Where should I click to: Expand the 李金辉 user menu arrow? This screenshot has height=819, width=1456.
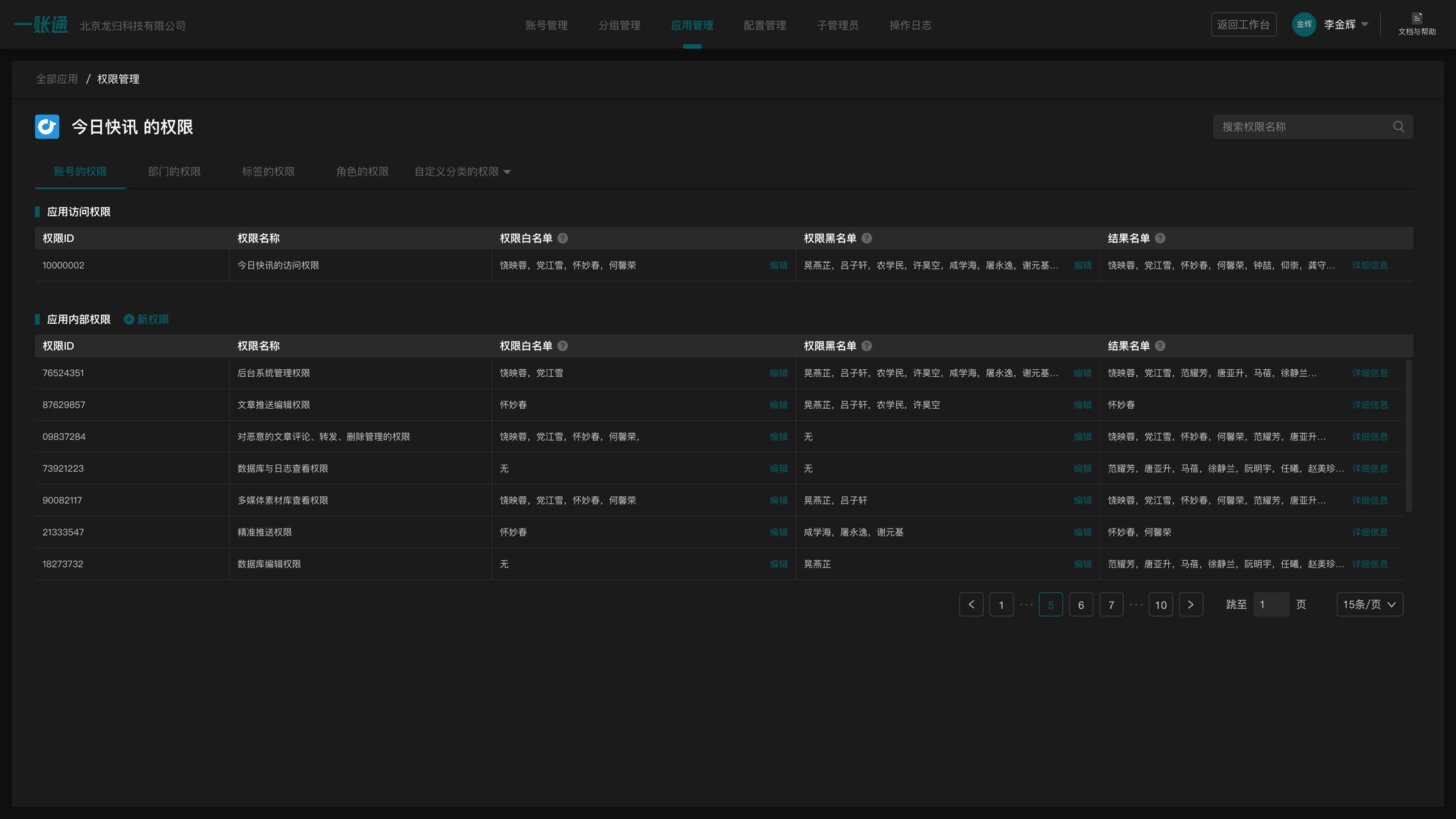tap(1364, 25)
